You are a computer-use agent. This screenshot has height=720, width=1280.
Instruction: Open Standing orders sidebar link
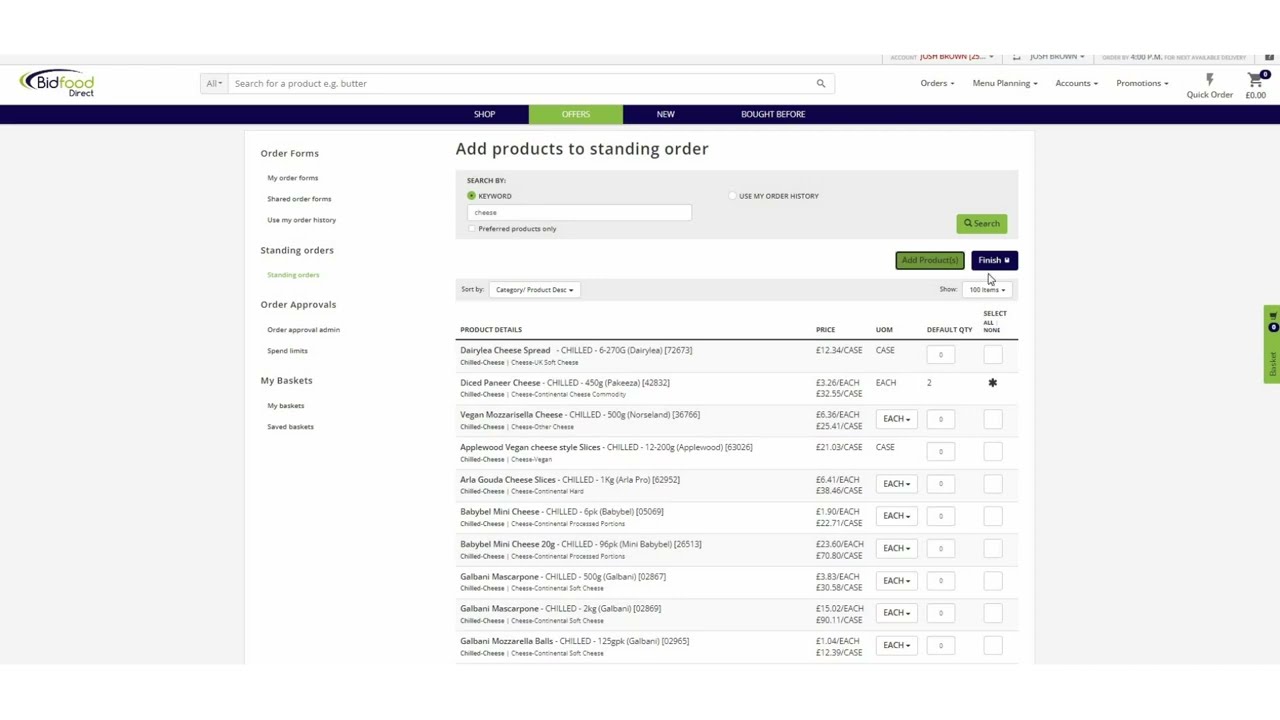click(x=293, y=275)
